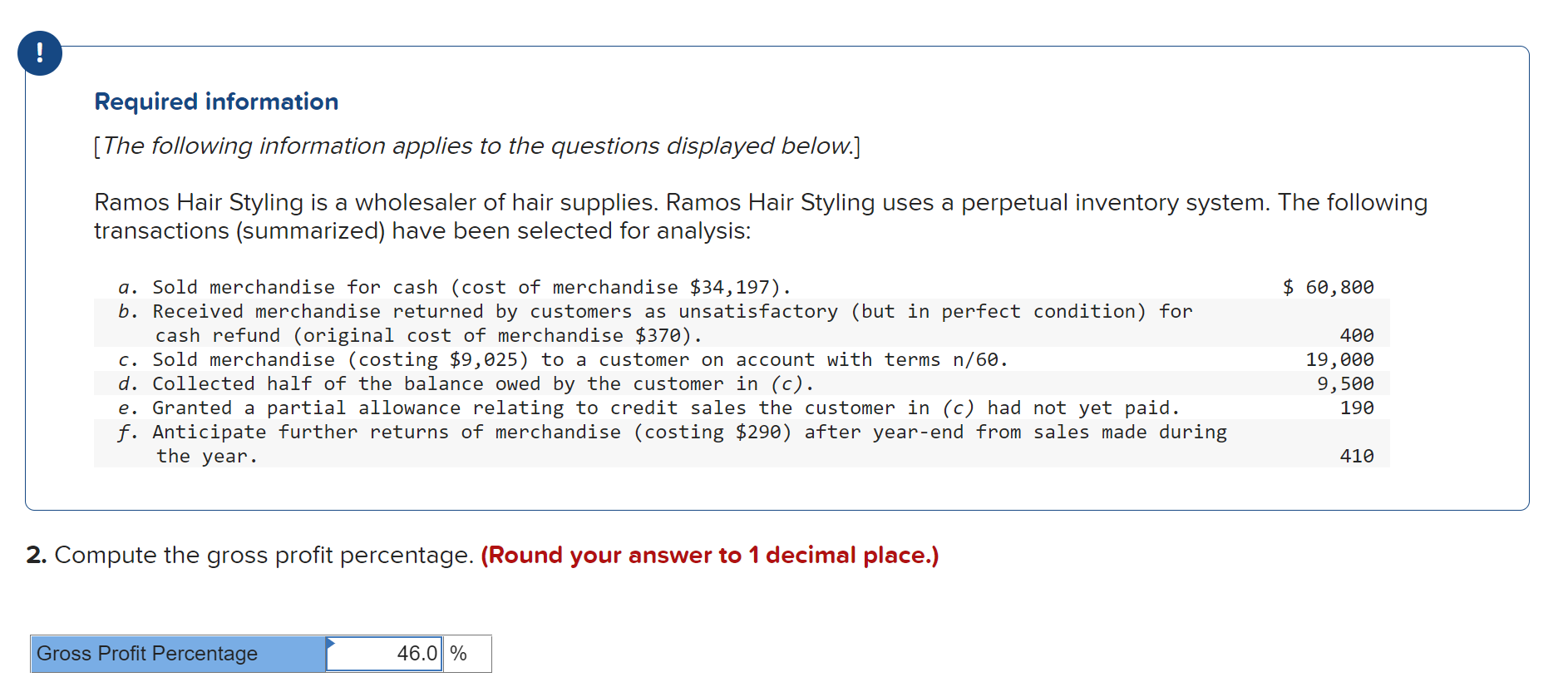Select the red rounding instruction text
1568x697 pixels.
tap(708, 555)
